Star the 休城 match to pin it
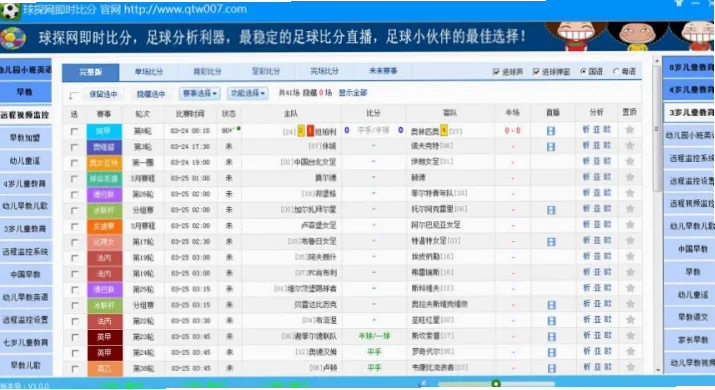This screenshot has height=390, width=715. point(630,146)
